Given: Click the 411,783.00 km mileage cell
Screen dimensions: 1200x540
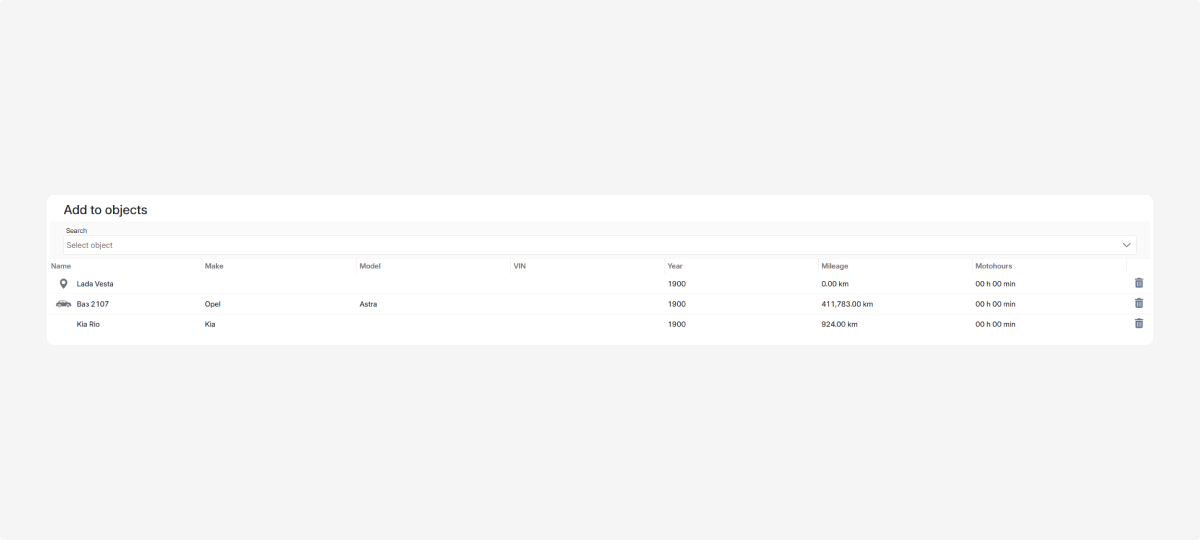Looking at the screenshot, I should click(x=847, y=304).
